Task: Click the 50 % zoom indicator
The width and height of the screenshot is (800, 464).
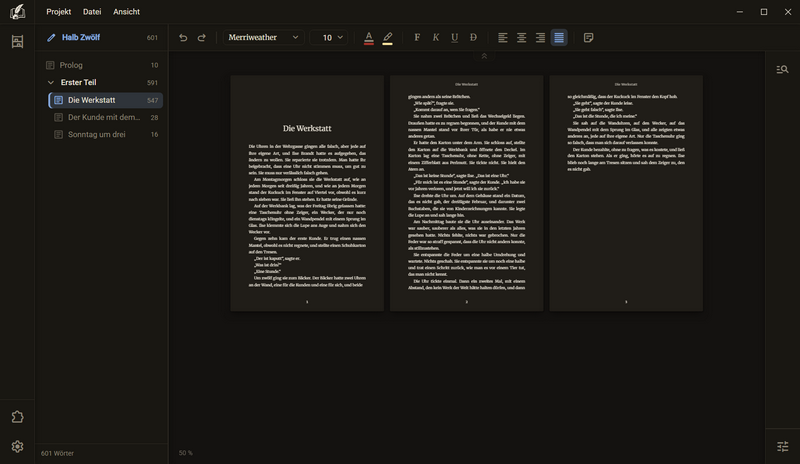Action: [186, 453]
